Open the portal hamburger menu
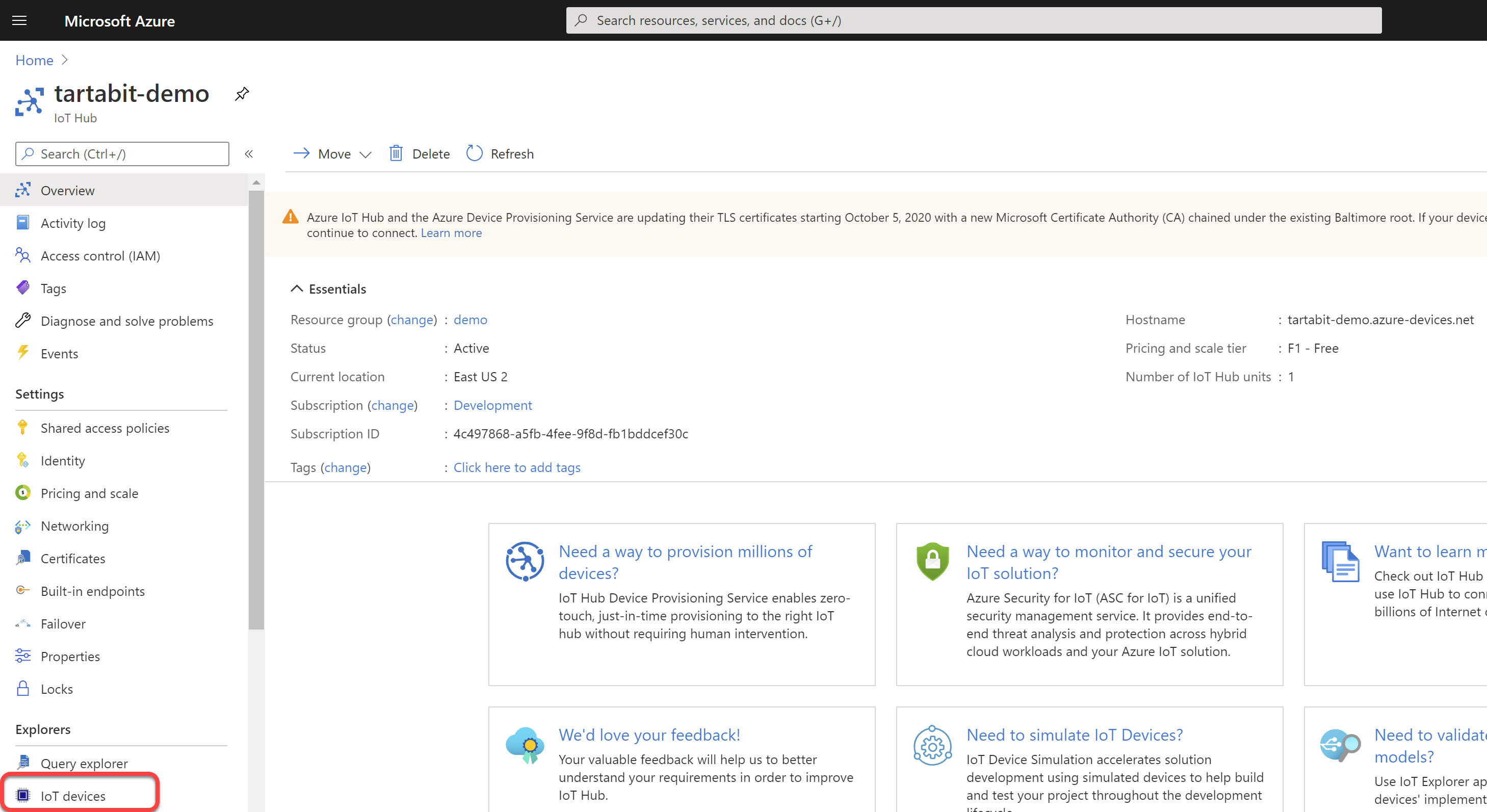The image size is (1487, 812). click(20, 21)
